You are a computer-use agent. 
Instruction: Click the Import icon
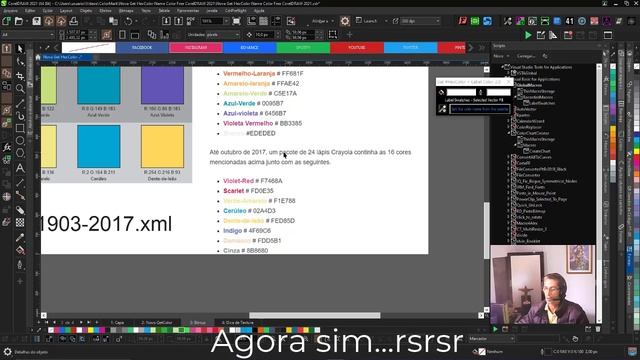pos(166,21)
